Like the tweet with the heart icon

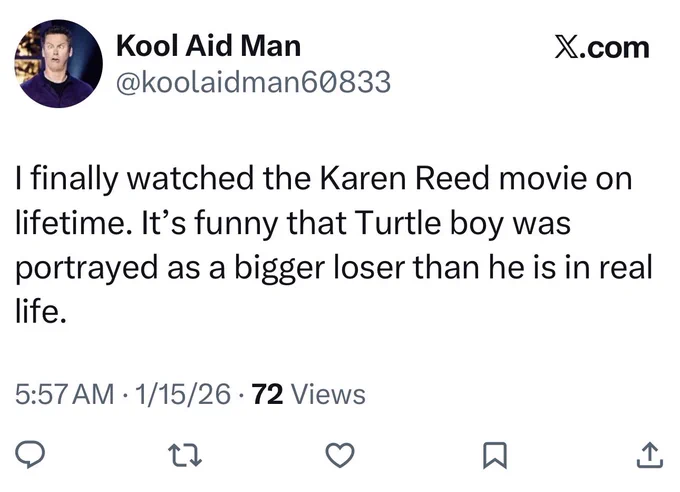click(340, 455)
